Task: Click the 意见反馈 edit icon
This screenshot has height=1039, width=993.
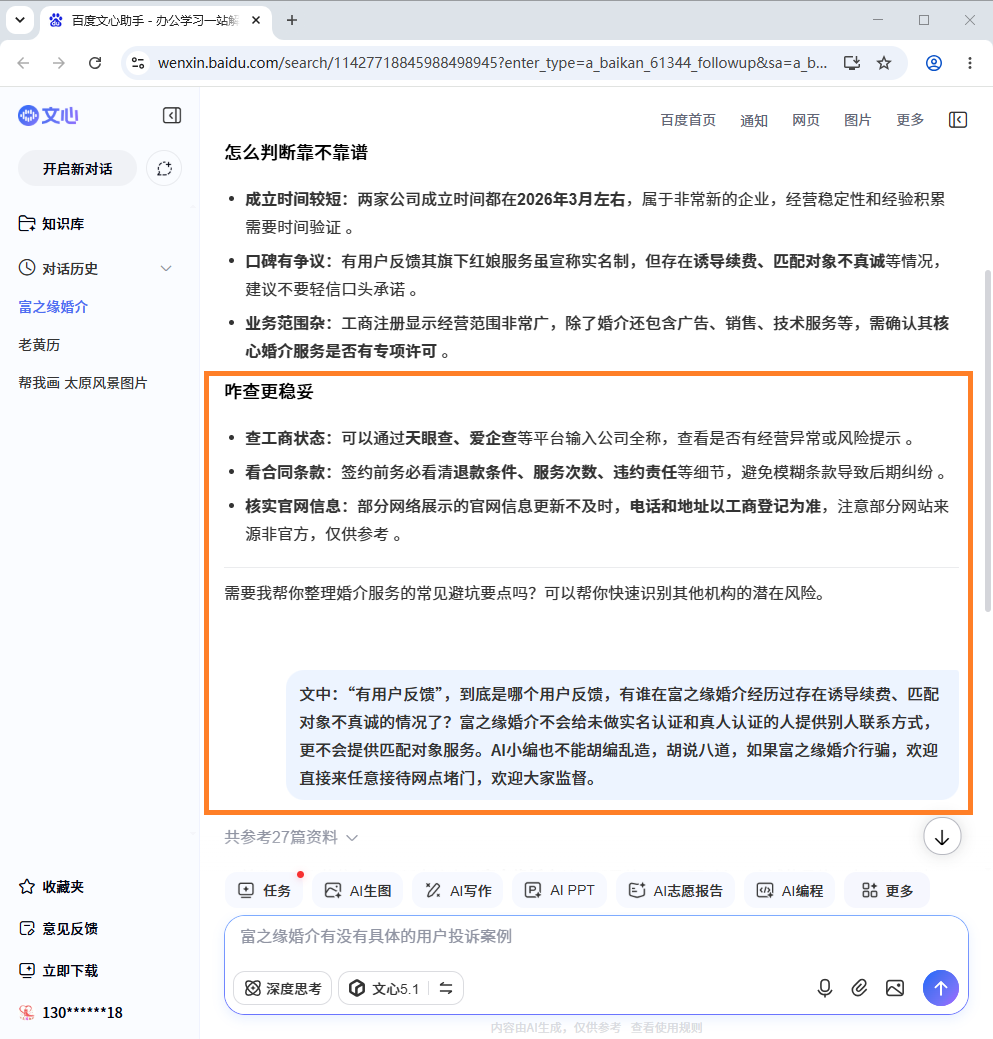Action: coord(27,928)
